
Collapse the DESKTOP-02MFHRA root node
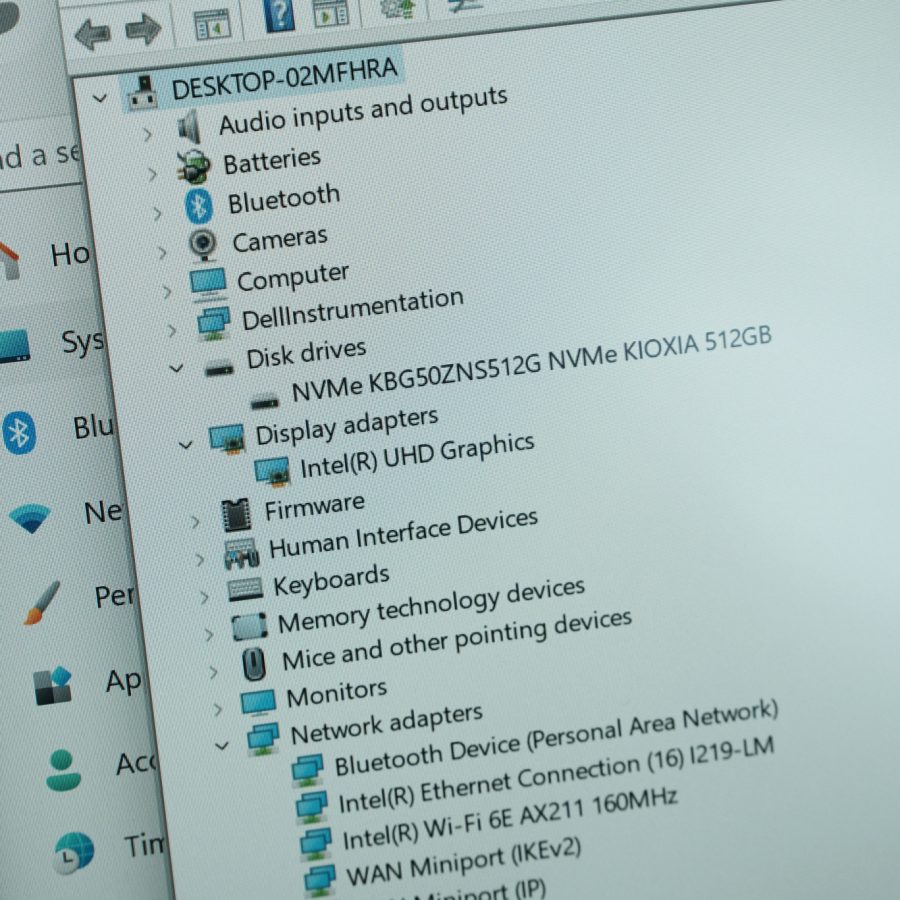[100, 99]
